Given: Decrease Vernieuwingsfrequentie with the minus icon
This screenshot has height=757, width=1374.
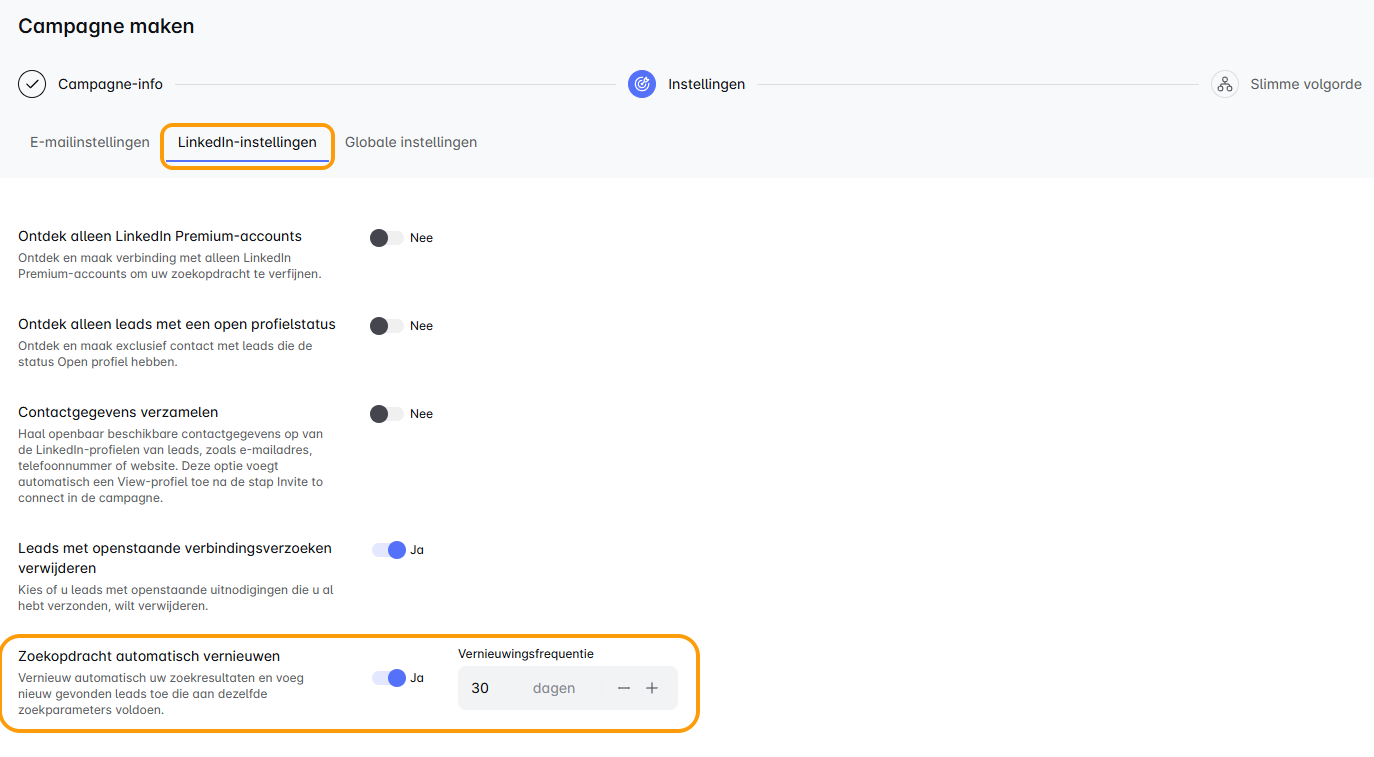Looking at the screenshot, I should click(x=624, y=688).
